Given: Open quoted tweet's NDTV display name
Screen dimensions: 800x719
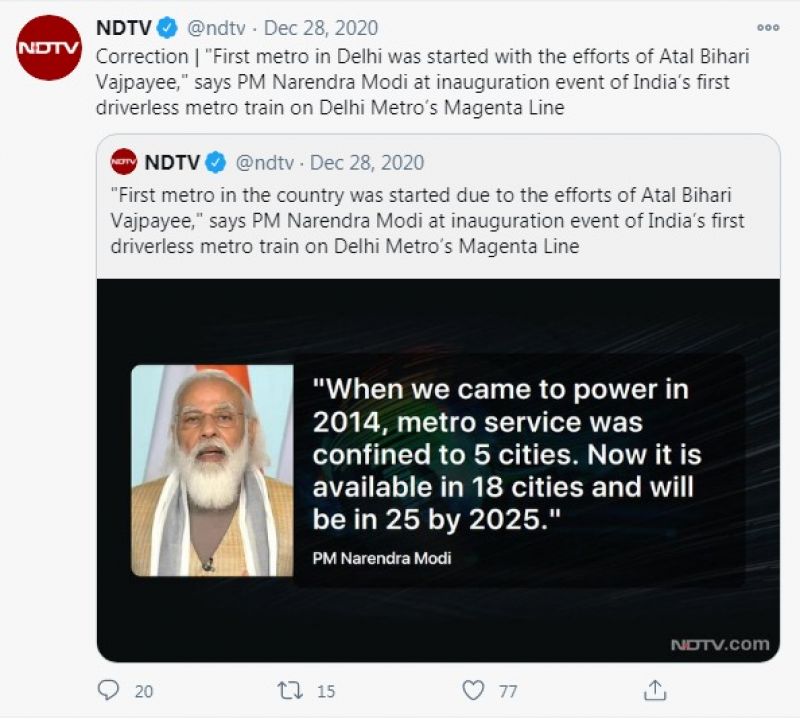Looking at the screenshot, I should click(172, 162).
